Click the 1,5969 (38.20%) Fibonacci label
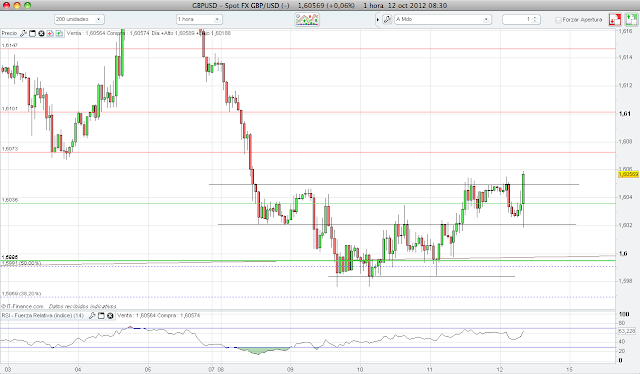 point(21,294)
